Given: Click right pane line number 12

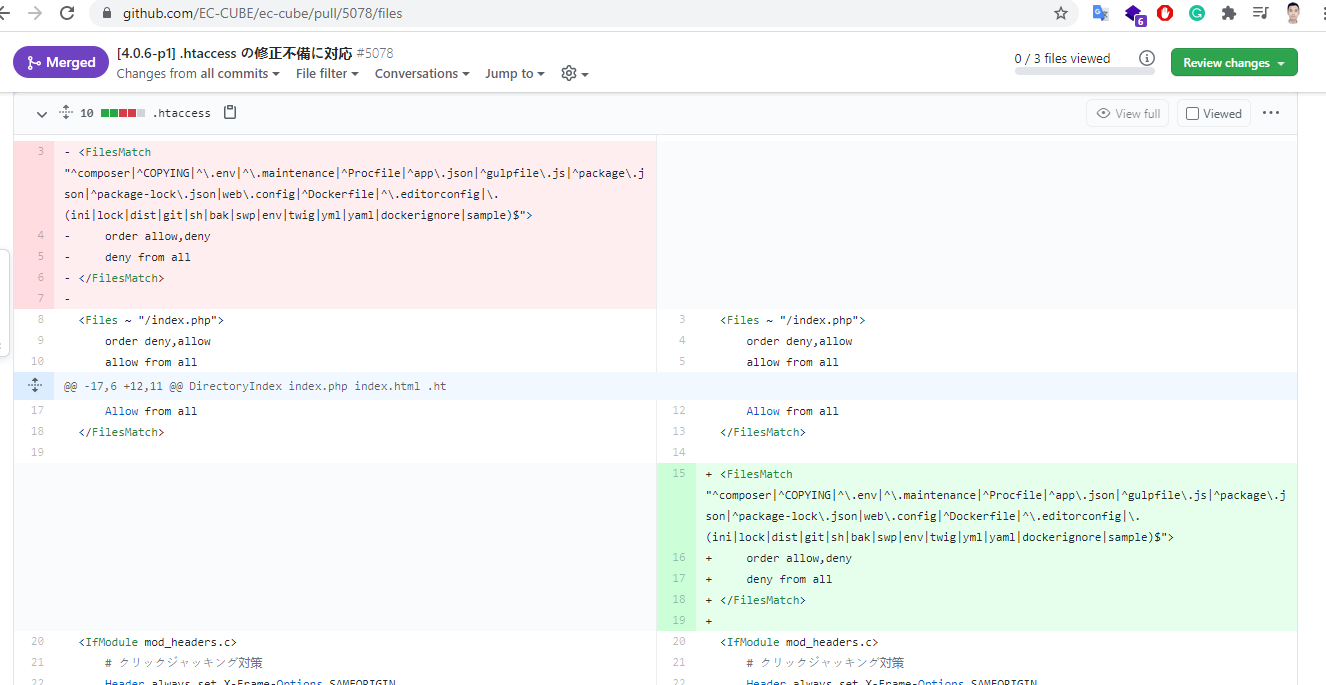Looking at the screenshot, I should pos(676,411).
